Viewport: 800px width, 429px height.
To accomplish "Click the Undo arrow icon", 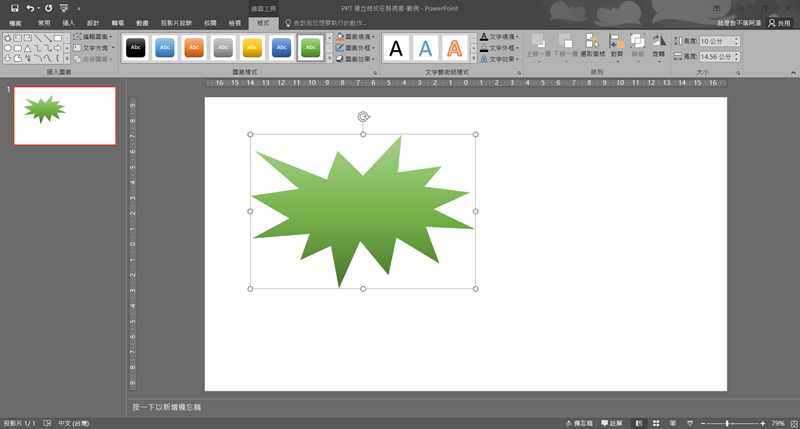I will [x=31, y=8].
